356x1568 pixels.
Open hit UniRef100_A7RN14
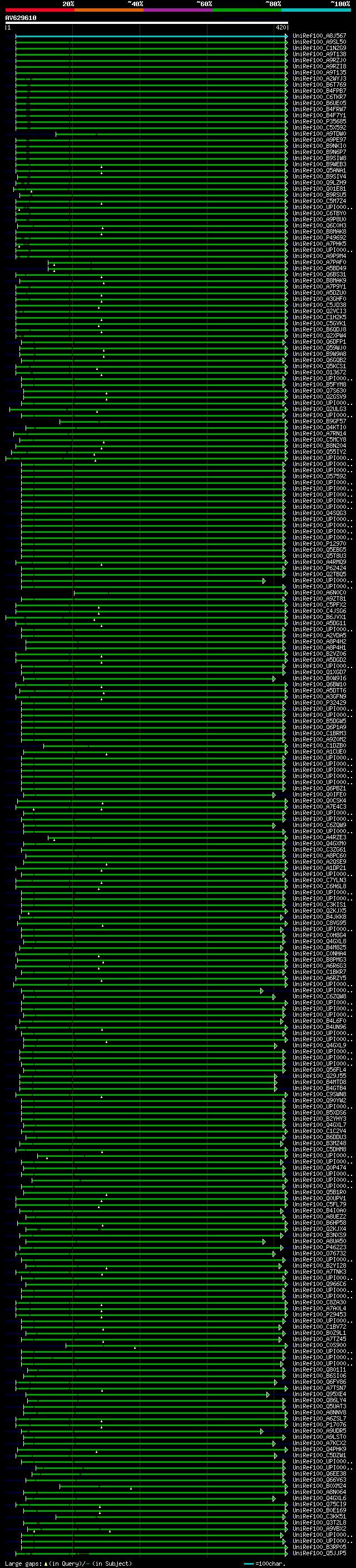pyautogui.click(x=319, y=433)
